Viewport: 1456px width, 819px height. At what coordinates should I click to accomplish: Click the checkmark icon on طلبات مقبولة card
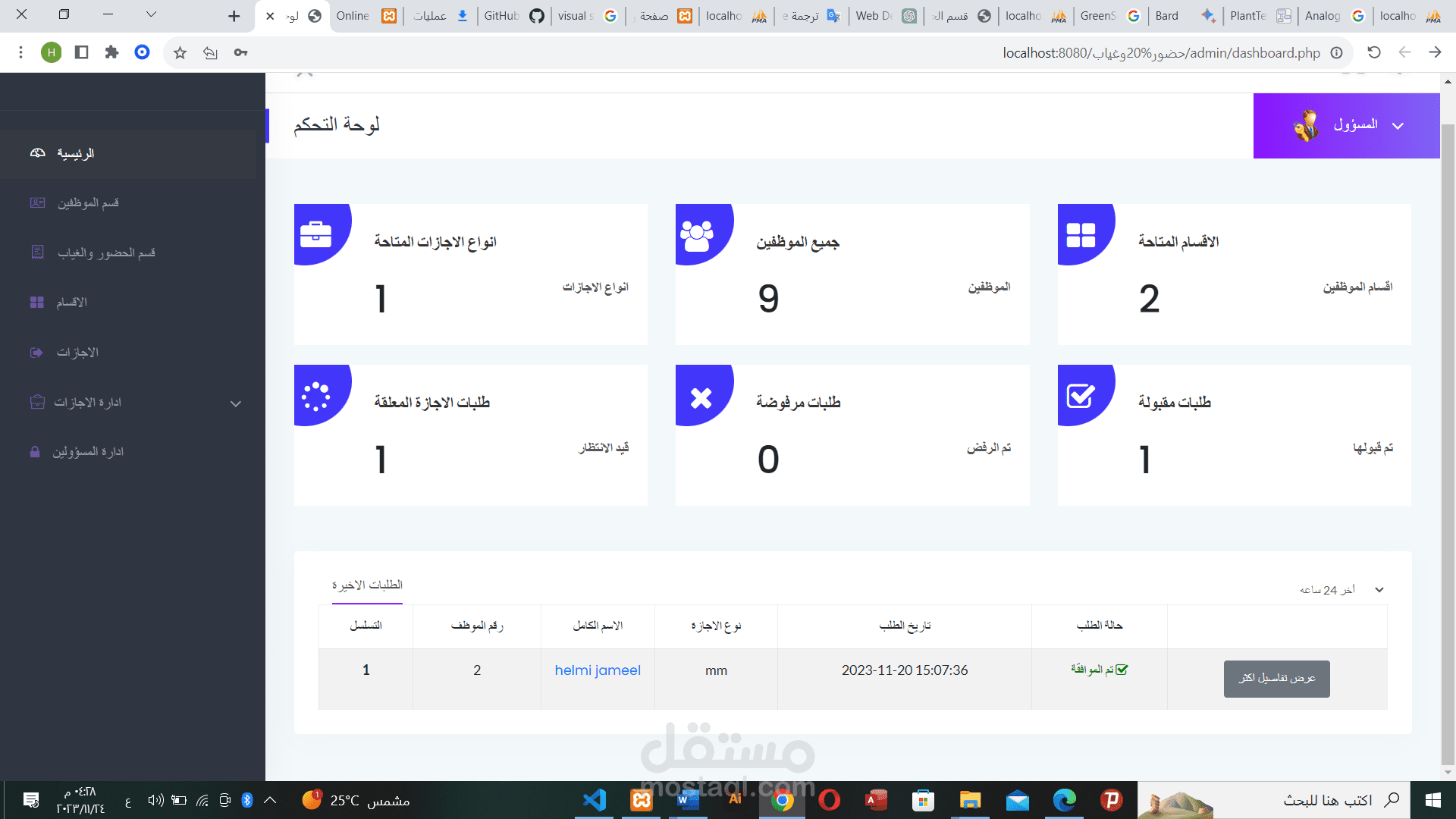1081,395
